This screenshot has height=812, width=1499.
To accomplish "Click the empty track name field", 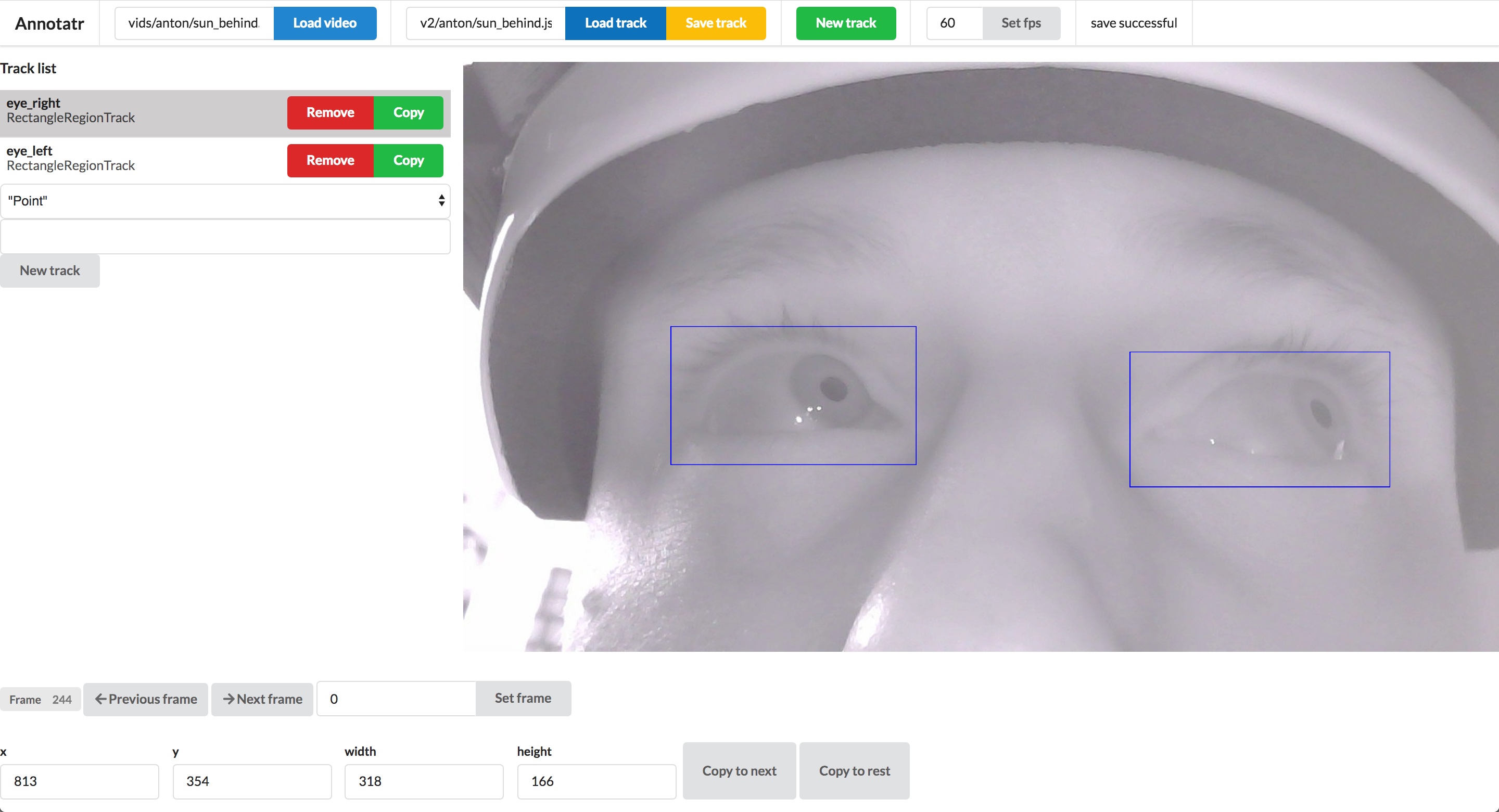I will [x=225, y=236].
